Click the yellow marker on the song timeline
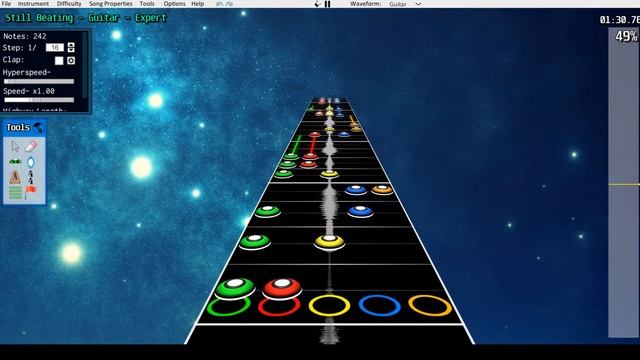The width and height of the screenshot is (640, 360). click(624, 184)
